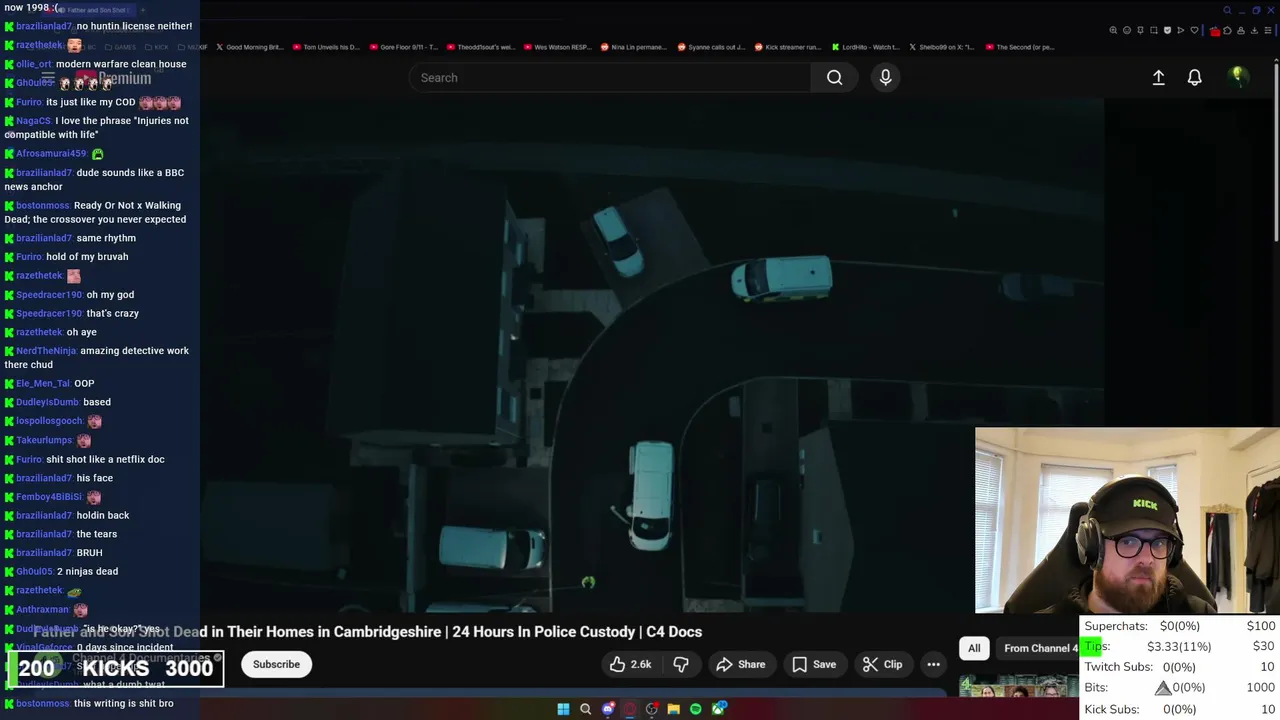
Task: Click the Bits goal row
Action: pyautogui.click(x=1180, y=688)
